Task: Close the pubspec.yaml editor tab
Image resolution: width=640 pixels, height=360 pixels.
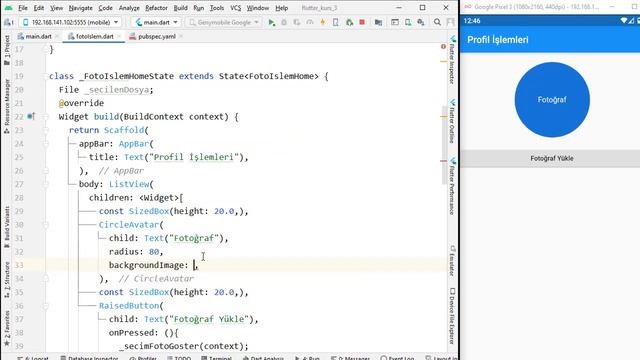Action: pyautogui.click(x=181, y=36)
